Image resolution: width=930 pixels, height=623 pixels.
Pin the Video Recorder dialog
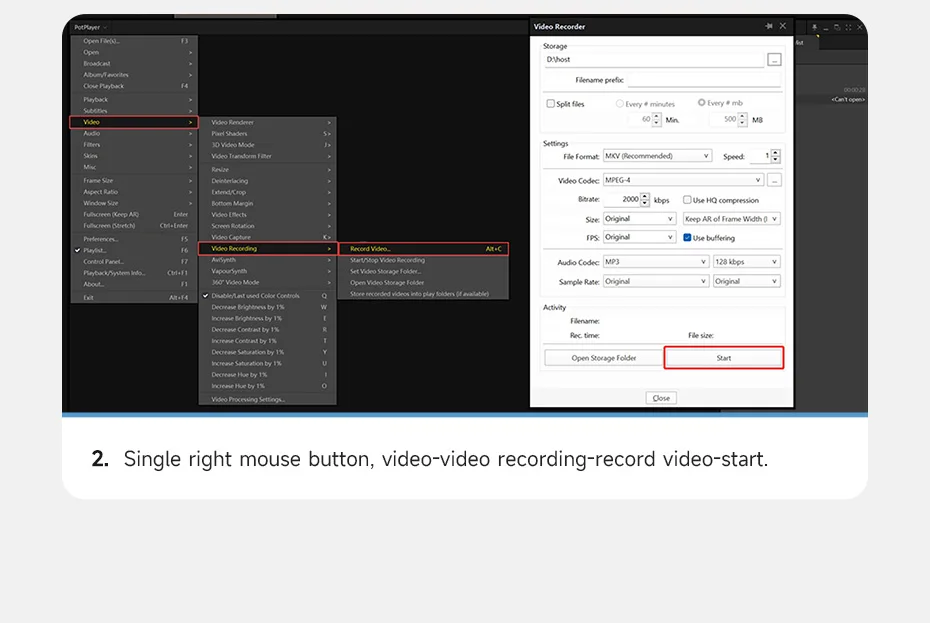769,26
